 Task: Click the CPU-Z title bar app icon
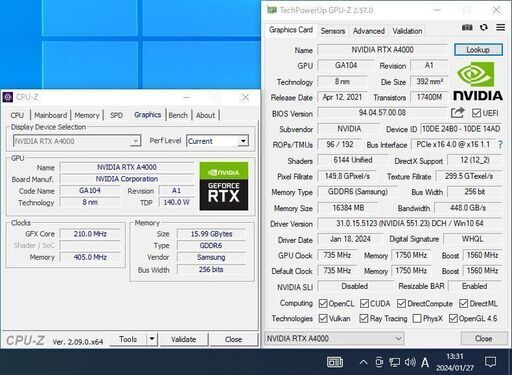[x=8, y=97]
